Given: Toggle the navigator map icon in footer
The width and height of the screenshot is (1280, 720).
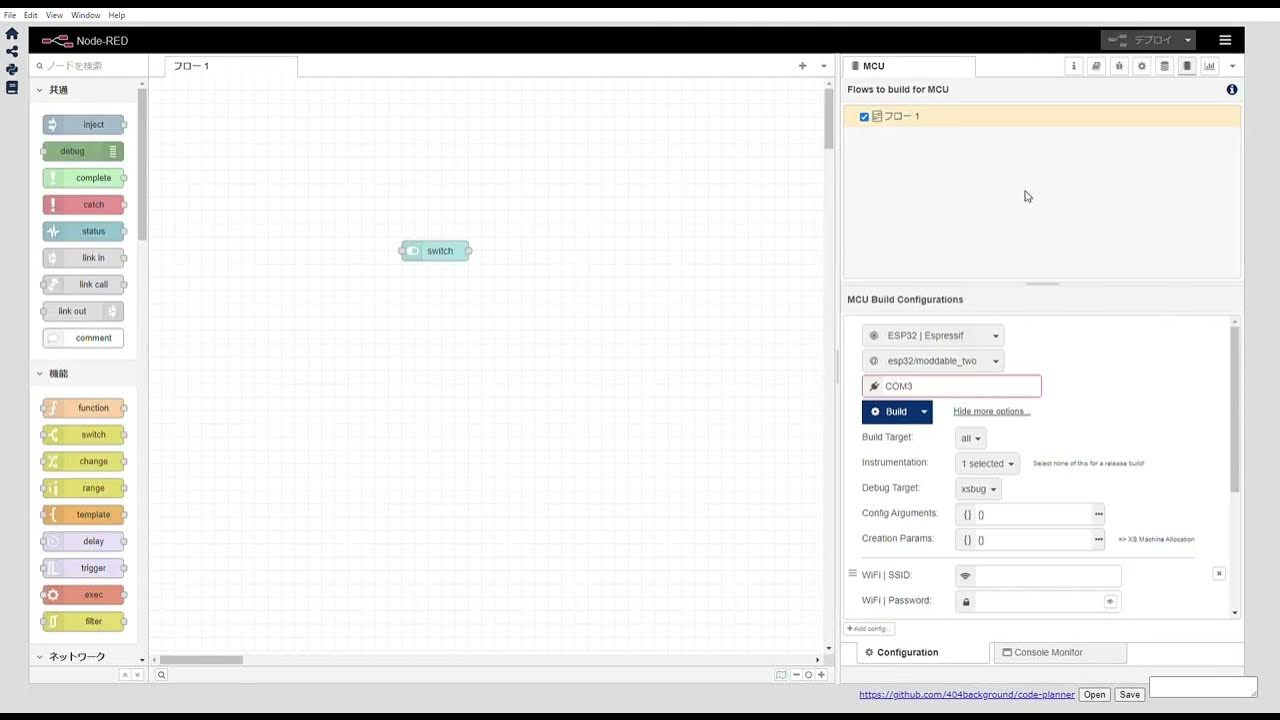Looking at the screenshot, I should pos(781,675).
